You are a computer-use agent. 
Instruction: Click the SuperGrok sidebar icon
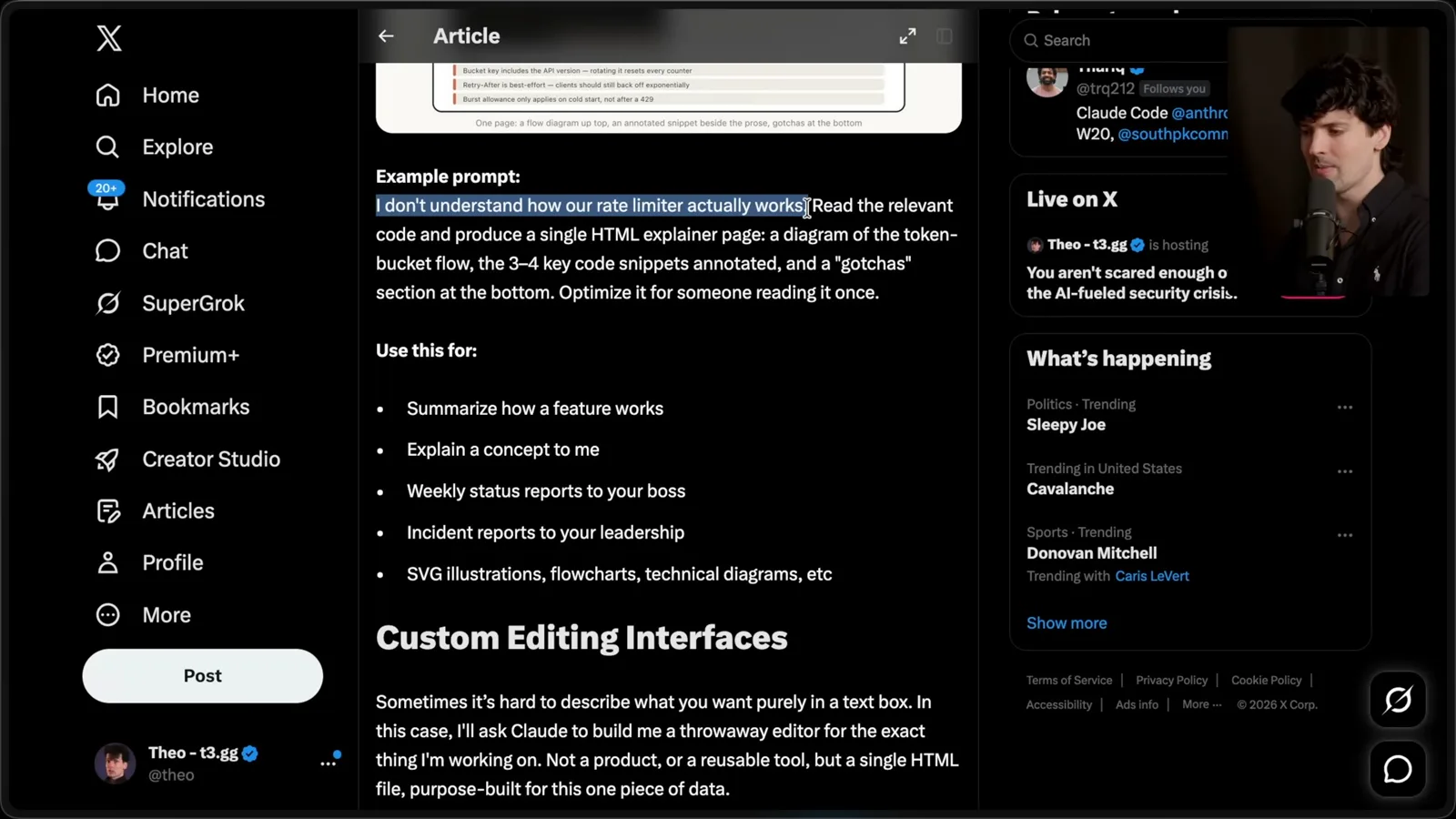[107, 303]
